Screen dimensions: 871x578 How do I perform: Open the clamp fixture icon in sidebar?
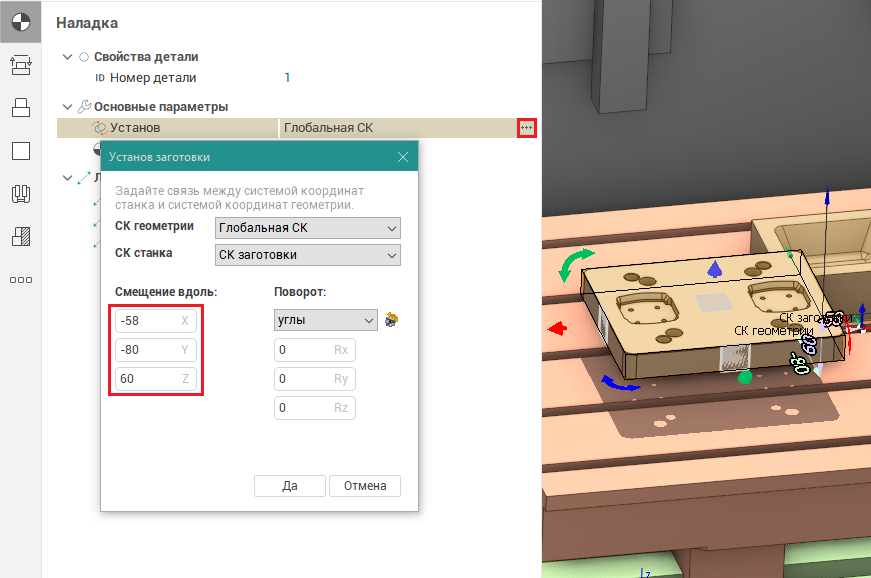point(21,194)
